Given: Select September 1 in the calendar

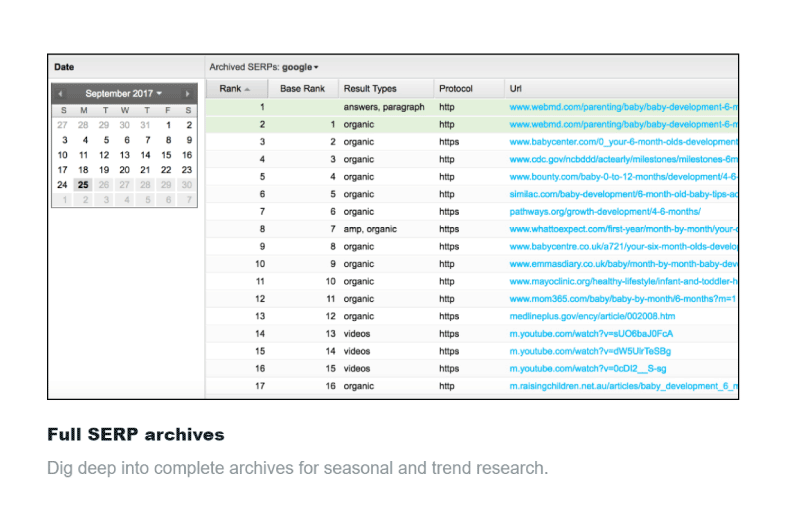Looking at the screenshot, I should (x=168, y=125).
